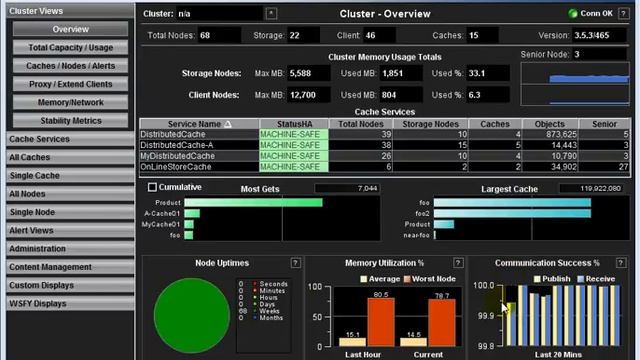640x360 pixels.
Task: Click the 78.7 worst node Current bar
Action: pos(442,323)
